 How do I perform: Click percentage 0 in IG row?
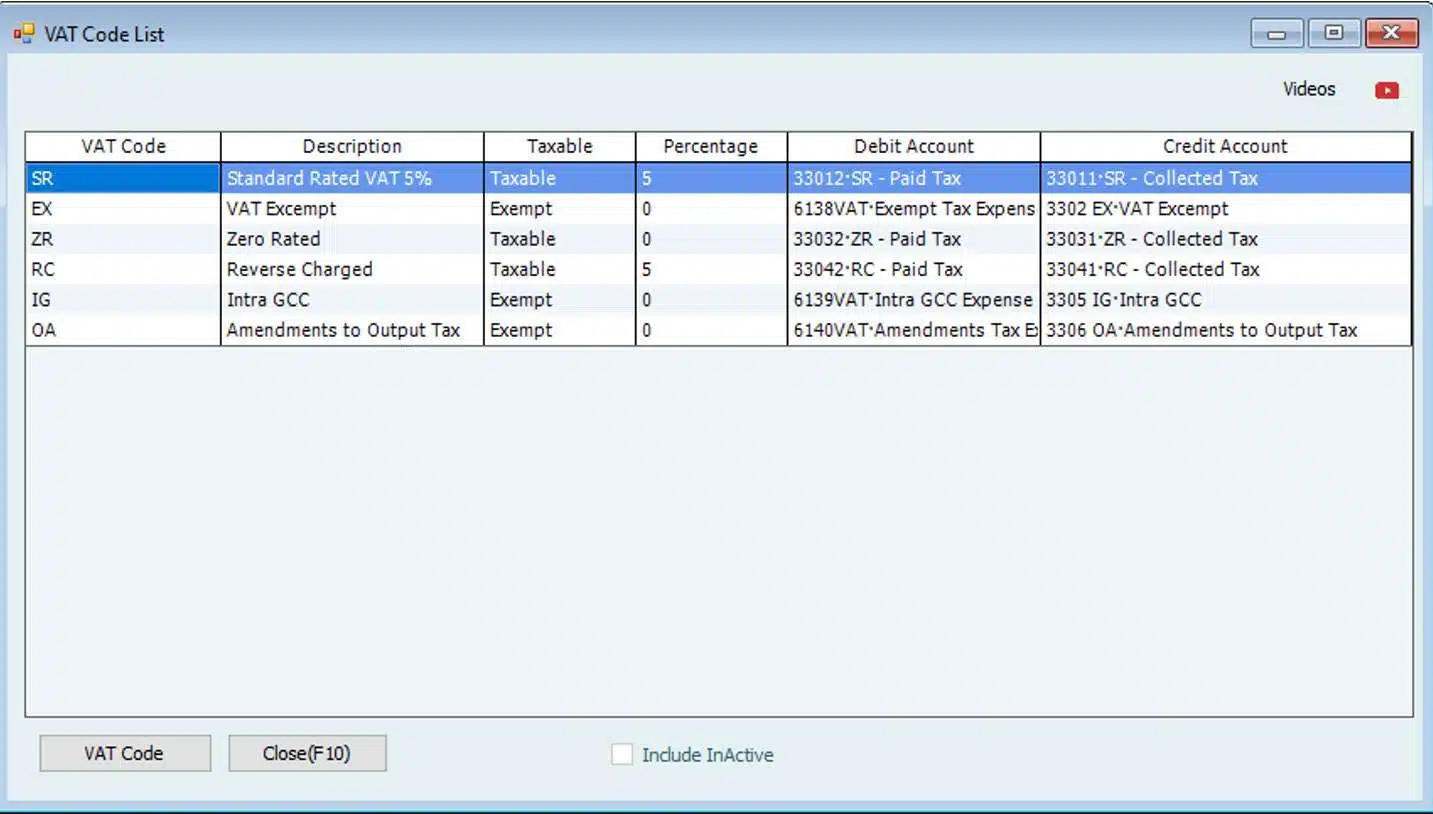click(x=711, y=299)
